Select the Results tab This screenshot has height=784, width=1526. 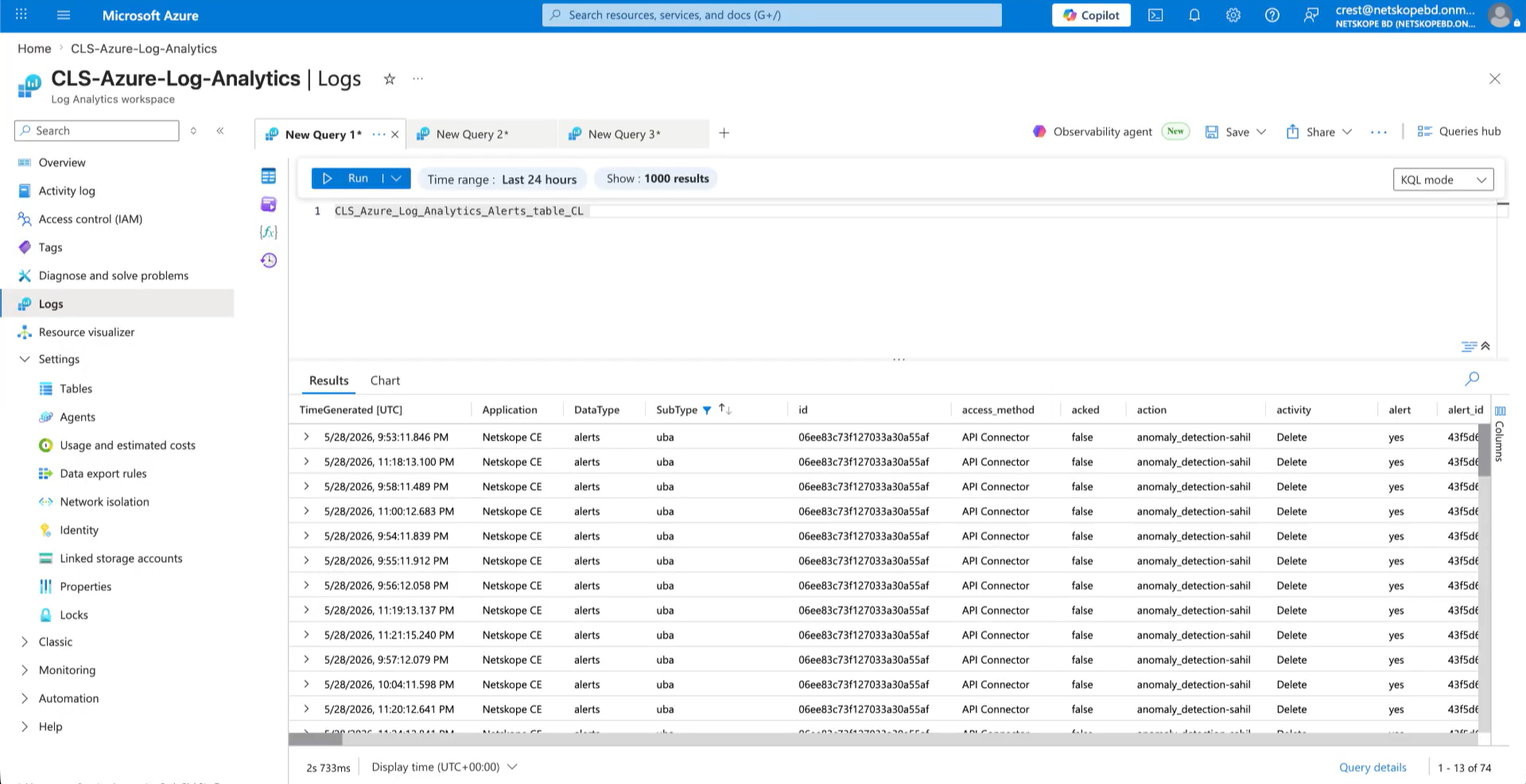pyautogui.click(x=329, y=381)
